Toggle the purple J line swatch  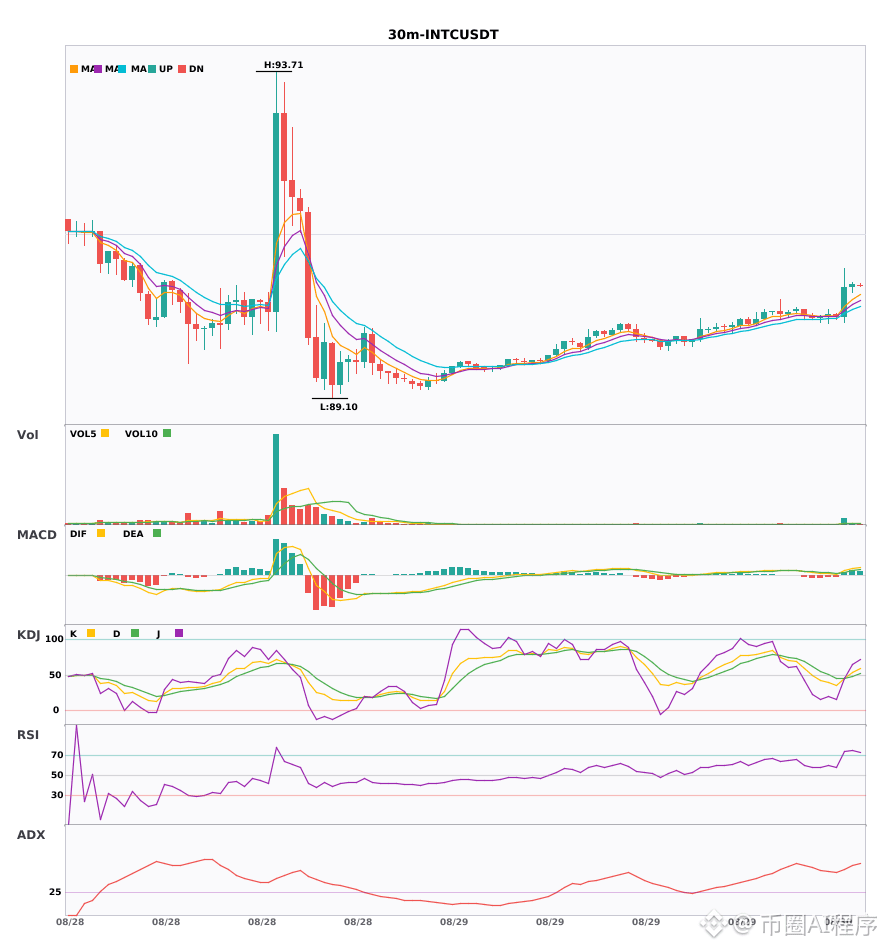coord(179,633)
